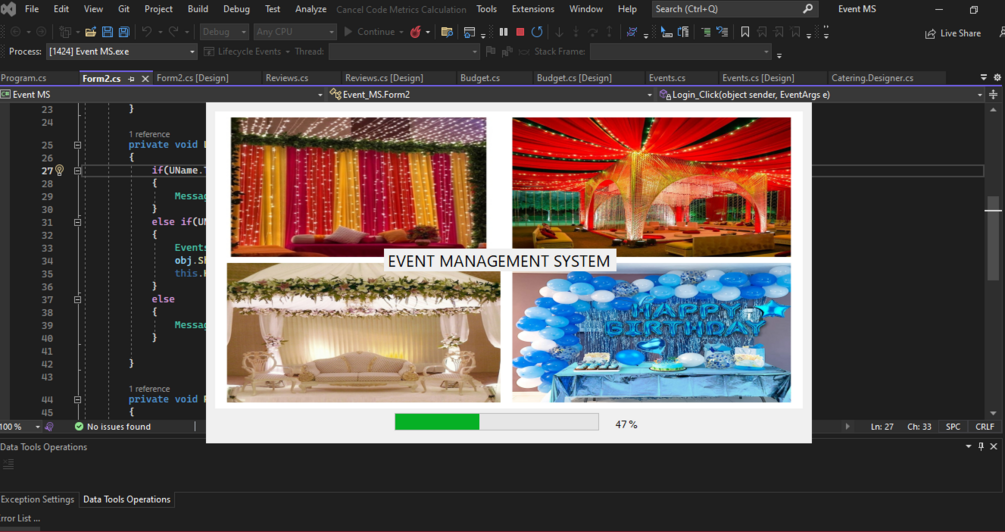The image size is (1005, 532).
Task: Click the Find in Files folder icon
Action: click(447, 32)
